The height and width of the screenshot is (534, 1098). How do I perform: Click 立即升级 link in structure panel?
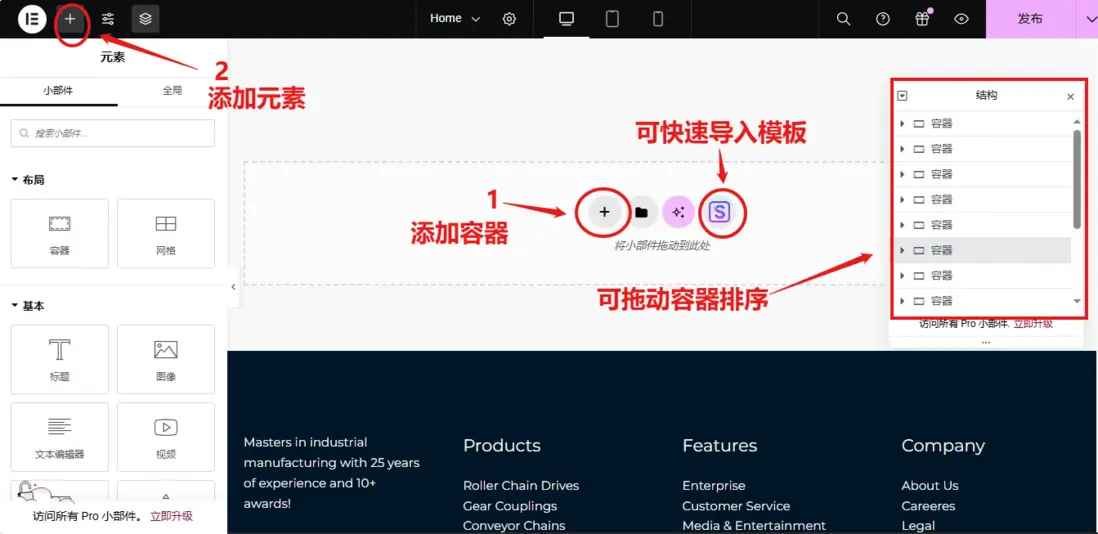tap(1033, 323)
